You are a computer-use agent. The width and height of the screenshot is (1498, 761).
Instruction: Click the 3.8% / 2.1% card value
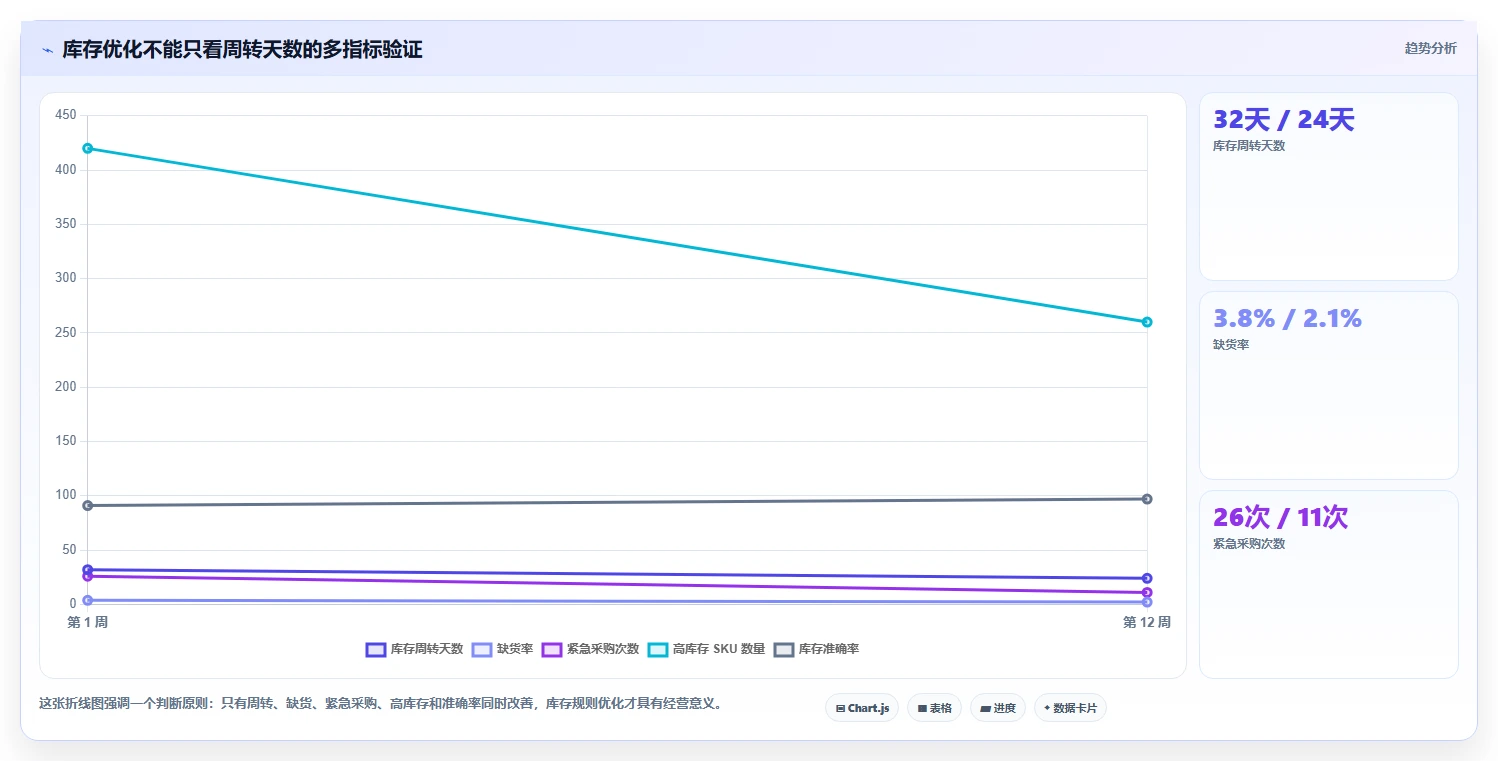coord(1287,319)
